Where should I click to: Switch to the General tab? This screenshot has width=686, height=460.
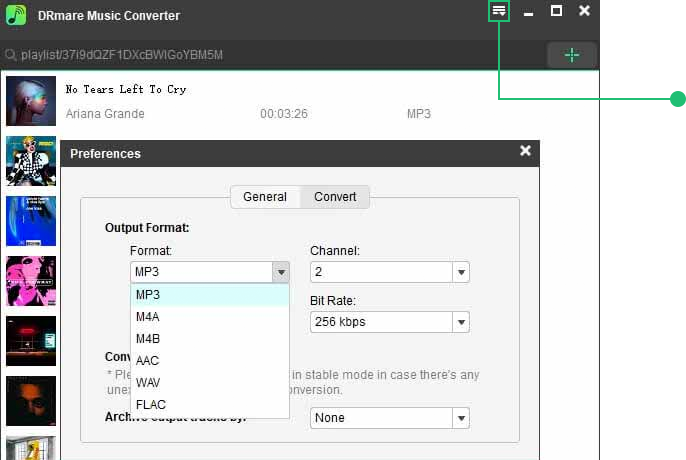tap(265, 197)
